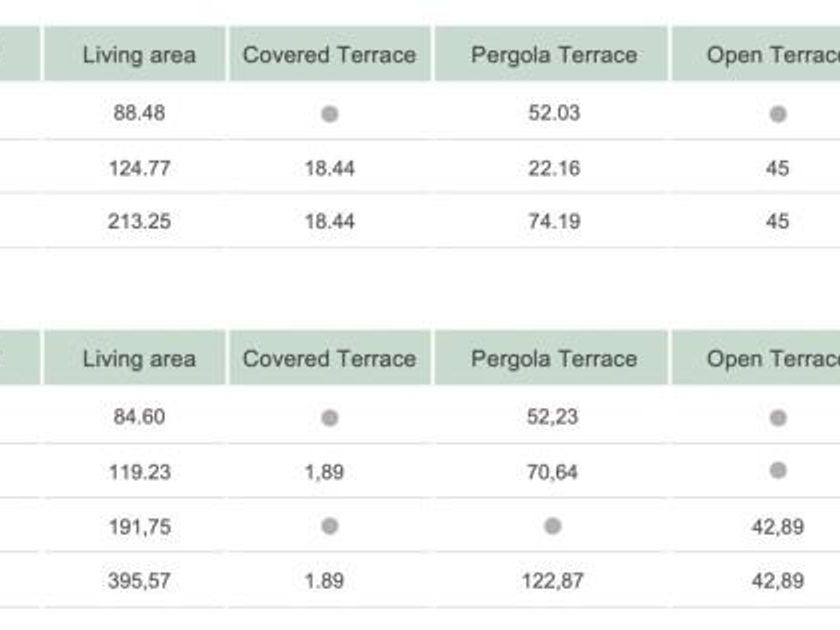Screen dimensions: 840x630
Task: Click the 22.16 pergola terrace value
Action: pos(554,168)
